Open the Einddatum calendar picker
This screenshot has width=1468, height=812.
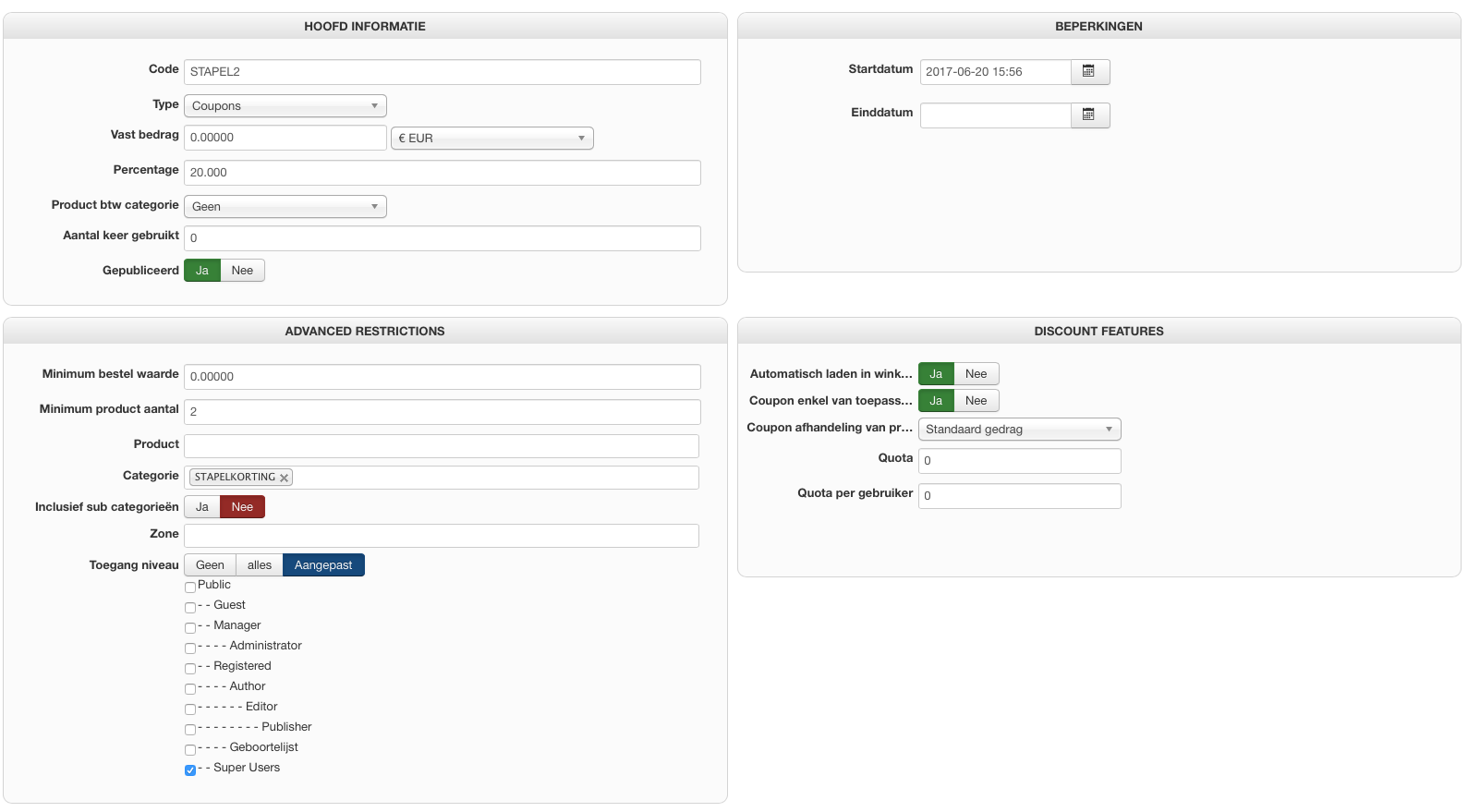pyautogui.click(x=1089, y=115)
